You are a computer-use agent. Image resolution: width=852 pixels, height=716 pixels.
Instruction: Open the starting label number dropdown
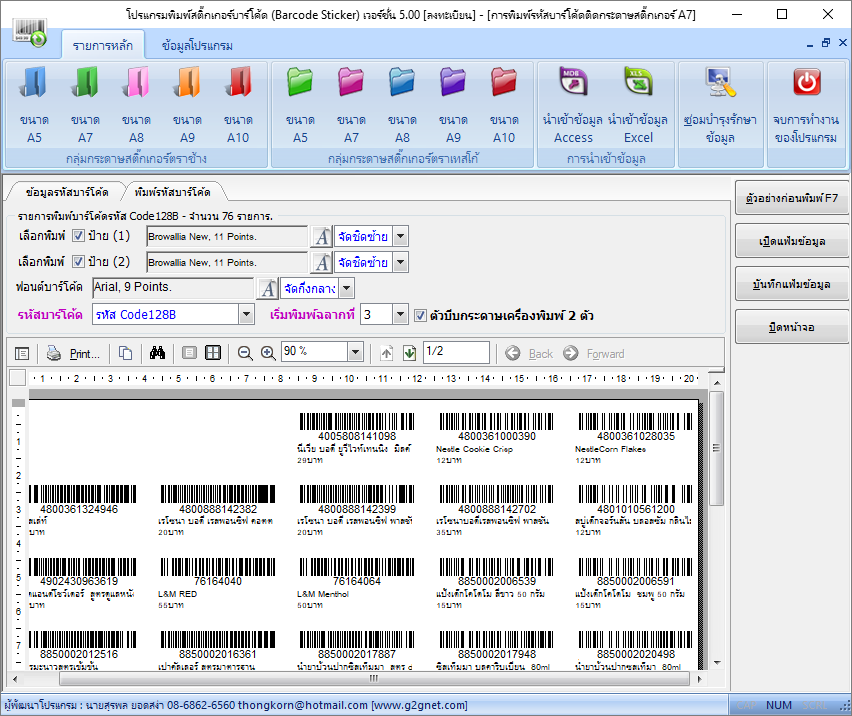click(400, 315)
